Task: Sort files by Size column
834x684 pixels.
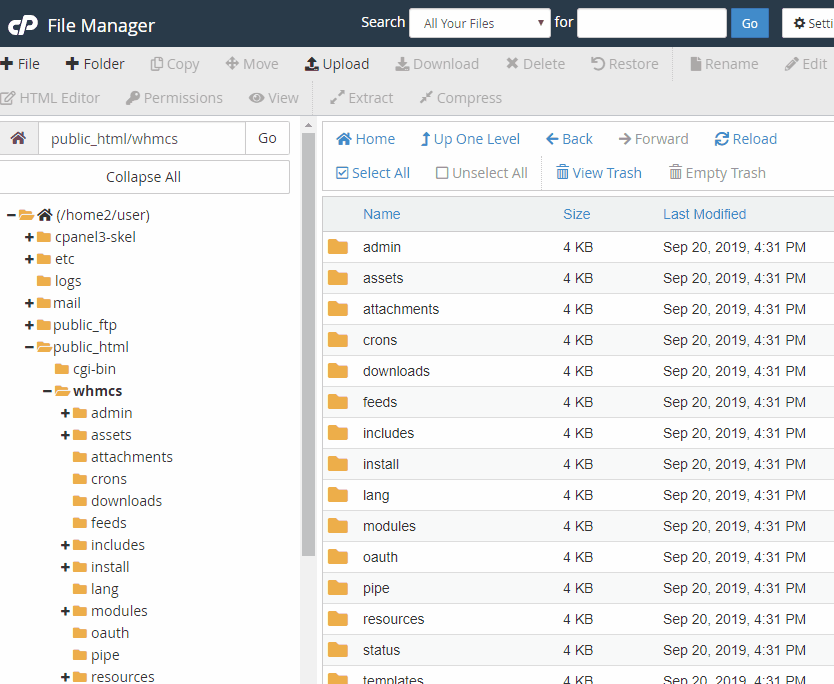Action: click(577, 214)
